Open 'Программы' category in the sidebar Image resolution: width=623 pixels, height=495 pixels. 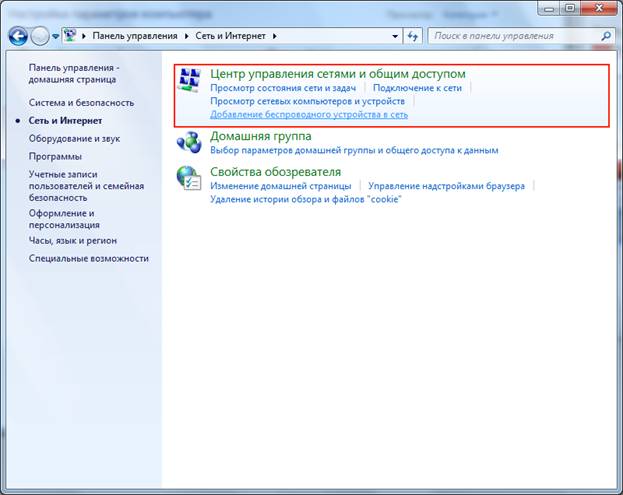[x=55, y=156]
